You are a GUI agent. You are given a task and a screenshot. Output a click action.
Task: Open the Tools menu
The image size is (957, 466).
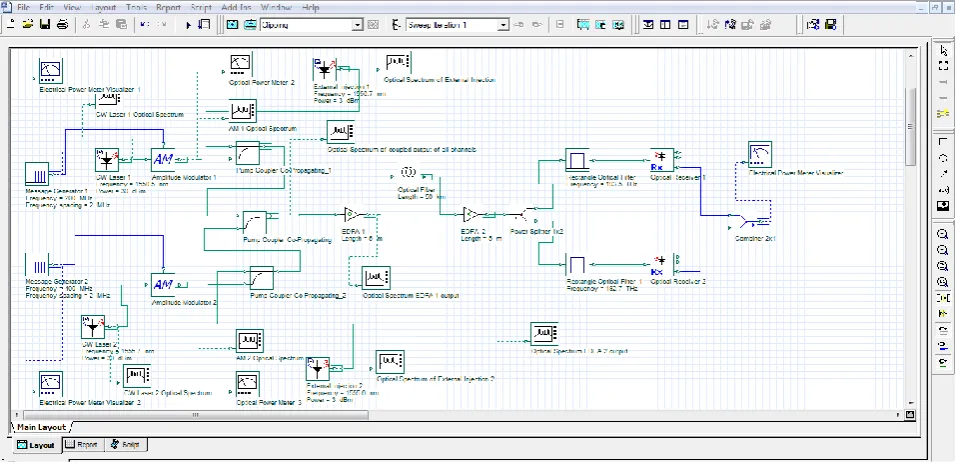(x=137, y=7)
